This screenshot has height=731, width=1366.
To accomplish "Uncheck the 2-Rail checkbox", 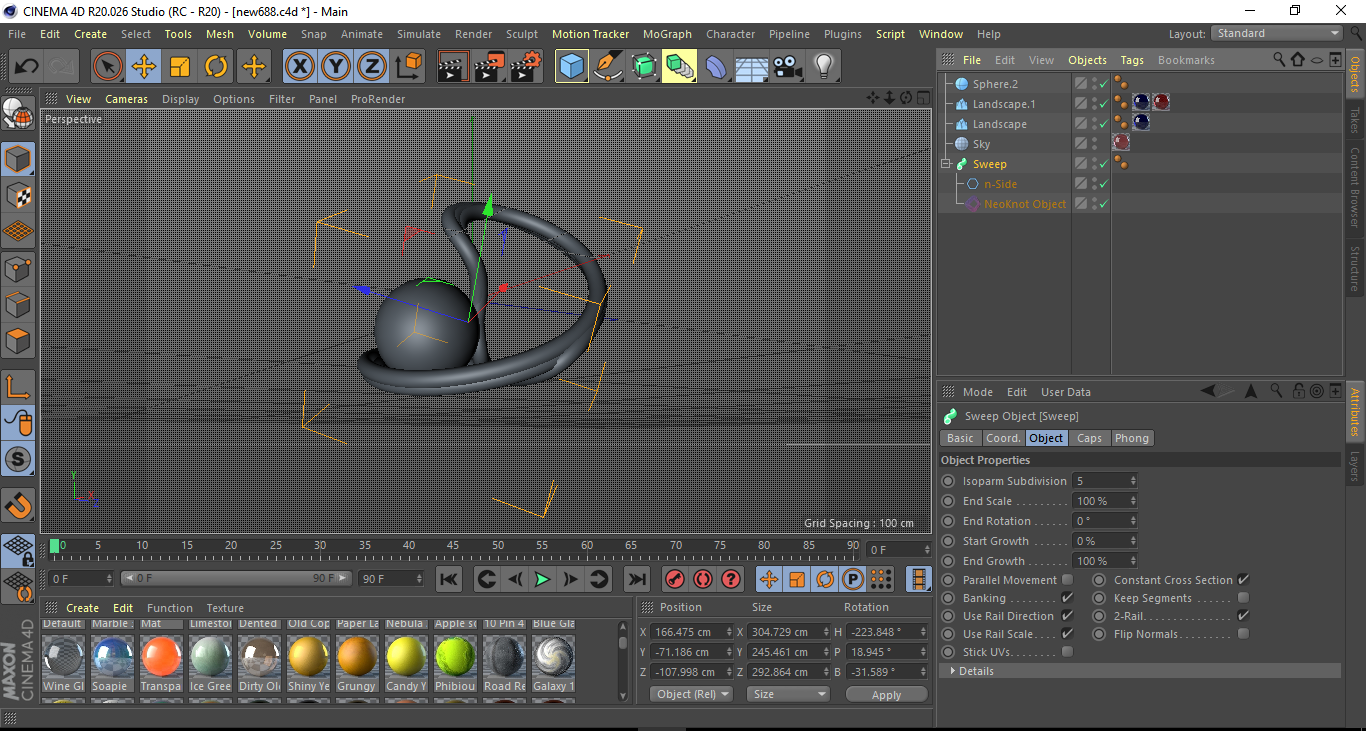I will [x=1243, y=616].
